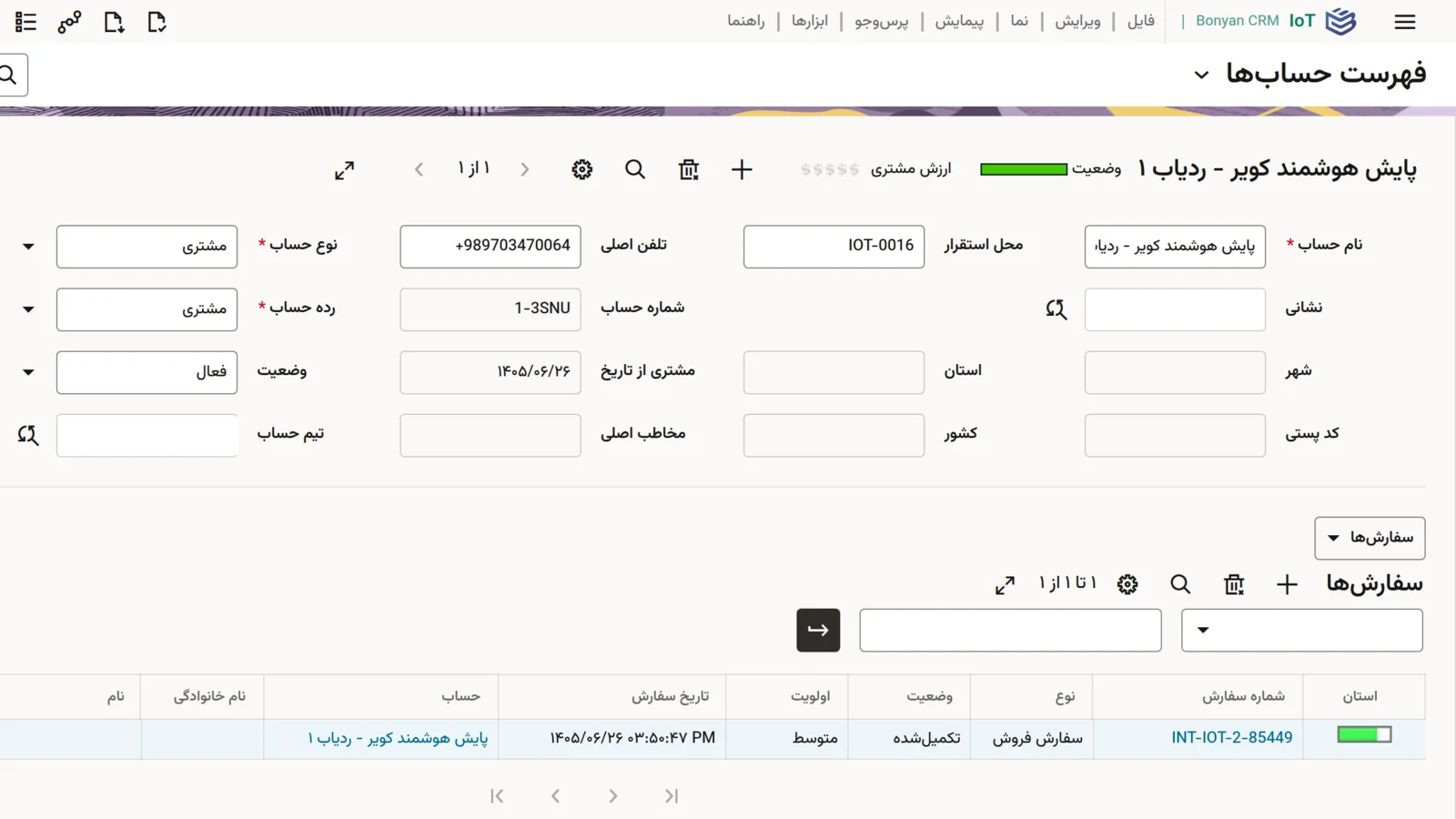Open the فایل menu
1456x819 pixels.
[x=1141, y=21]
